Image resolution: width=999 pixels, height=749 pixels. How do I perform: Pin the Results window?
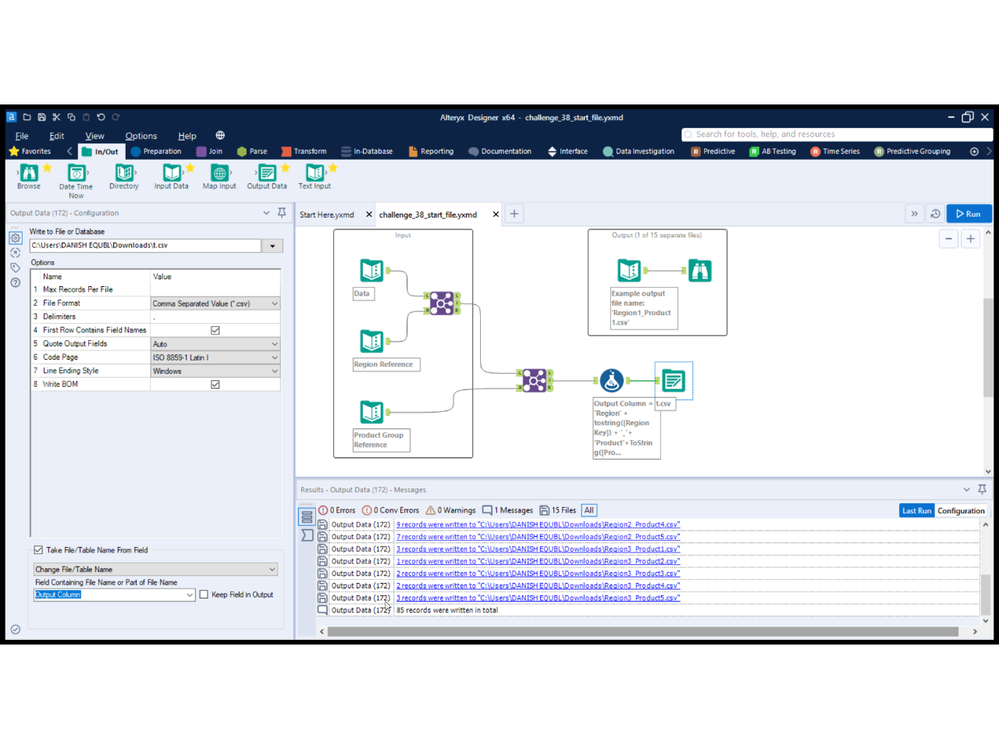point(982,489)
